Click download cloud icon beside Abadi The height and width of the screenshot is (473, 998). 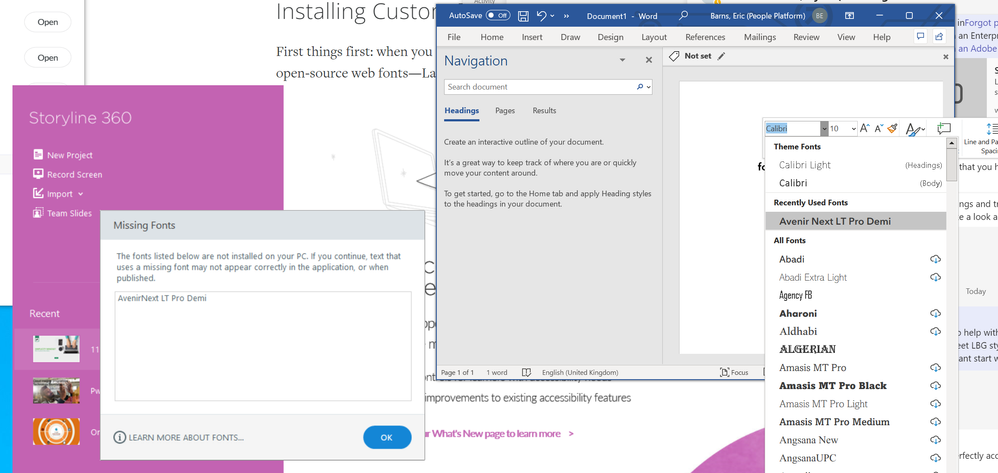[935, 259]
